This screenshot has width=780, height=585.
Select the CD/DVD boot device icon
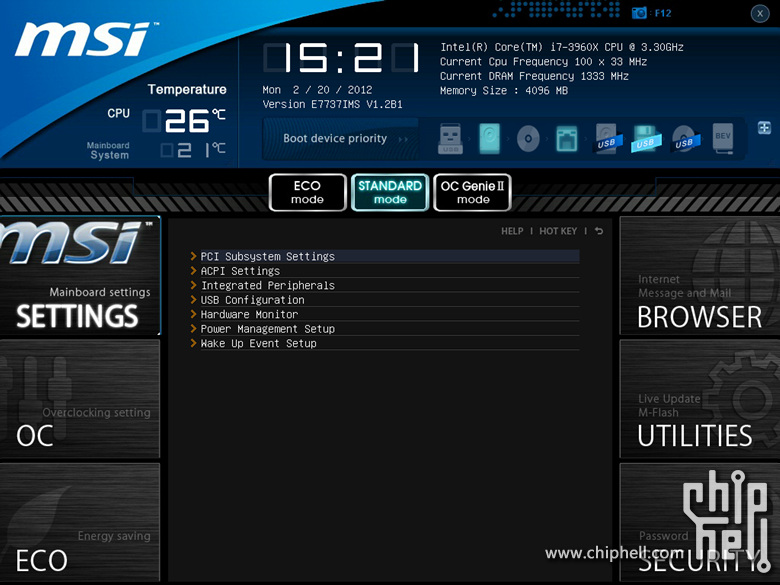click(528, 139)
